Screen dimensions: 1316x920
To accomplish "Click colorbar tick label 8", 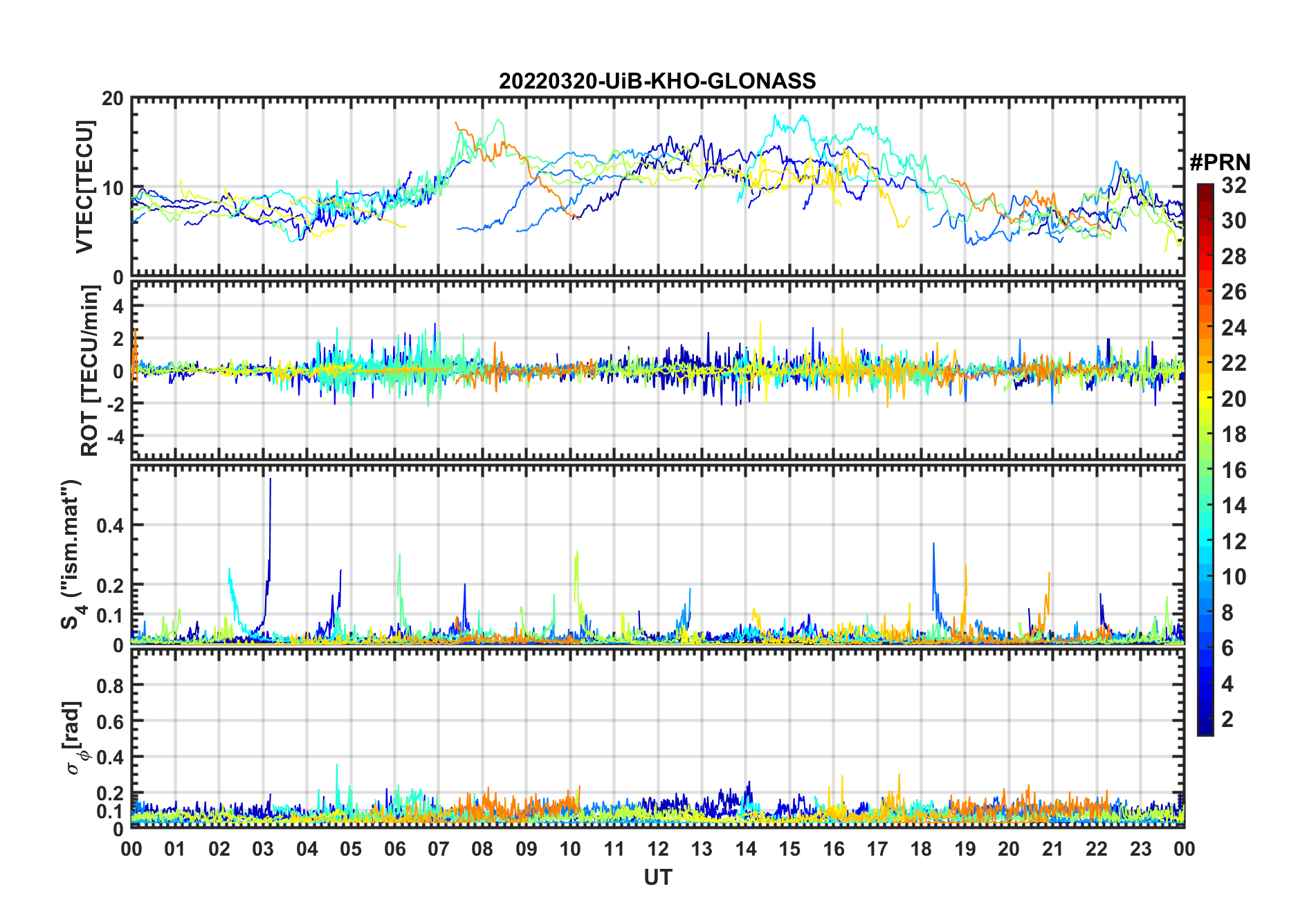I will click(1227, 612).
